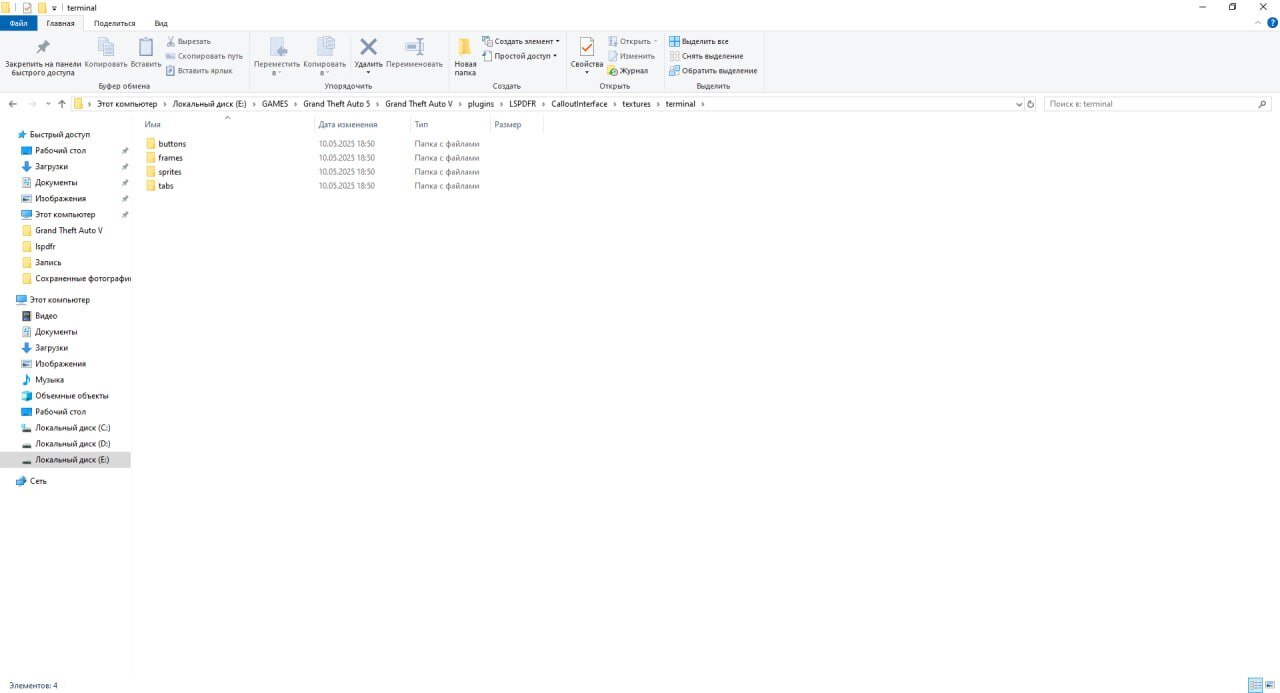Select Локальный диск (C:) in the sidebar
This screenshot has width=1280, height=693.
click(x=72, y=428)
